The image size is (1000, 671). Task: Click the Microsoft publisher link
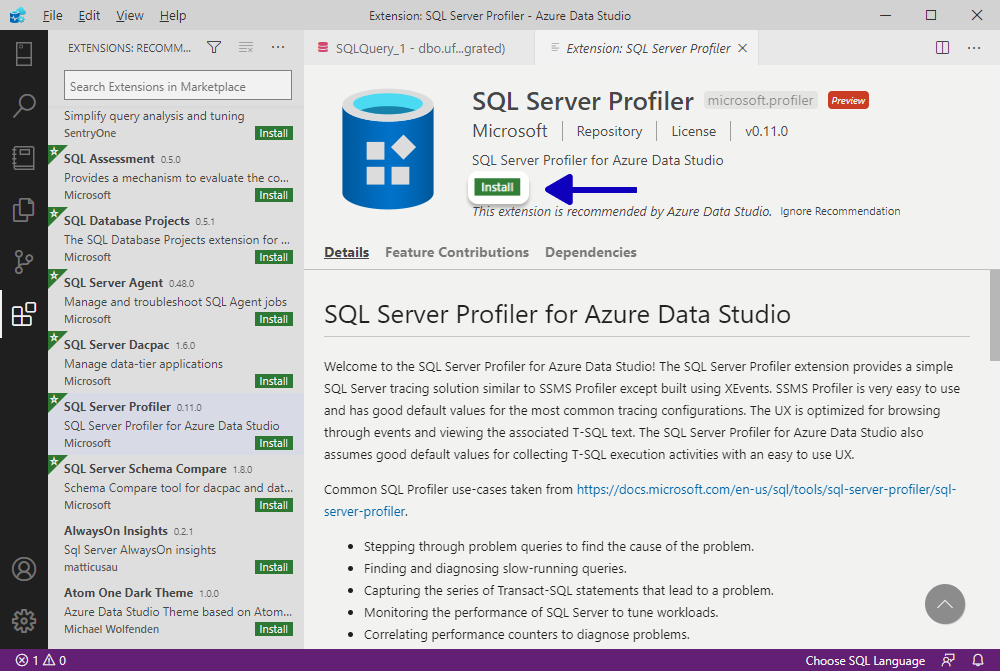pyautogui.click(x=510, y=131)
